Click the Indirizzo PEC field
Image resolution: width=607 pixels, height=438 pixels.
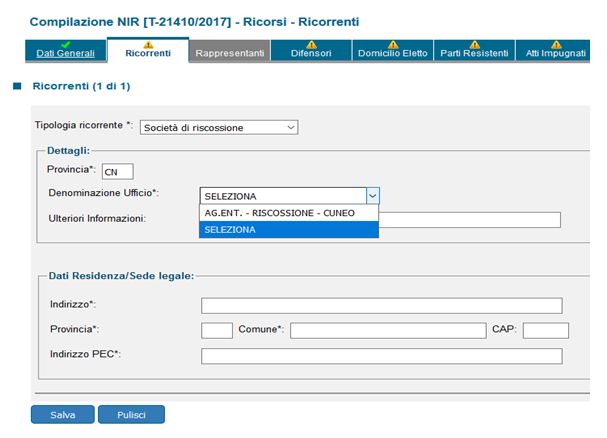coord(381,355)
